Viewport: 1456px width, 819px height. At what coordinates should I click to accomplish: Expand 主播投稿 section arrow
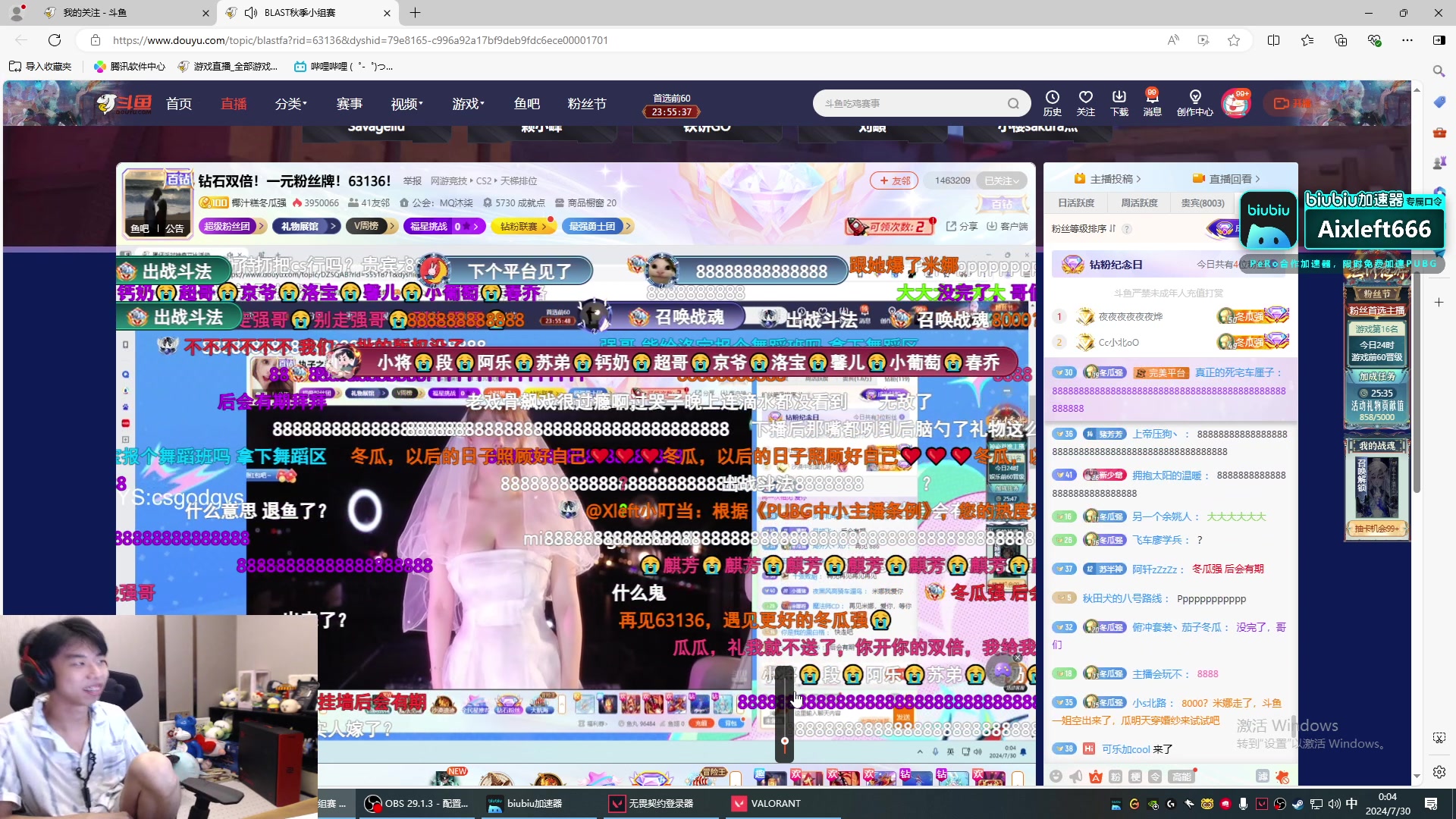pos(1107,179)
